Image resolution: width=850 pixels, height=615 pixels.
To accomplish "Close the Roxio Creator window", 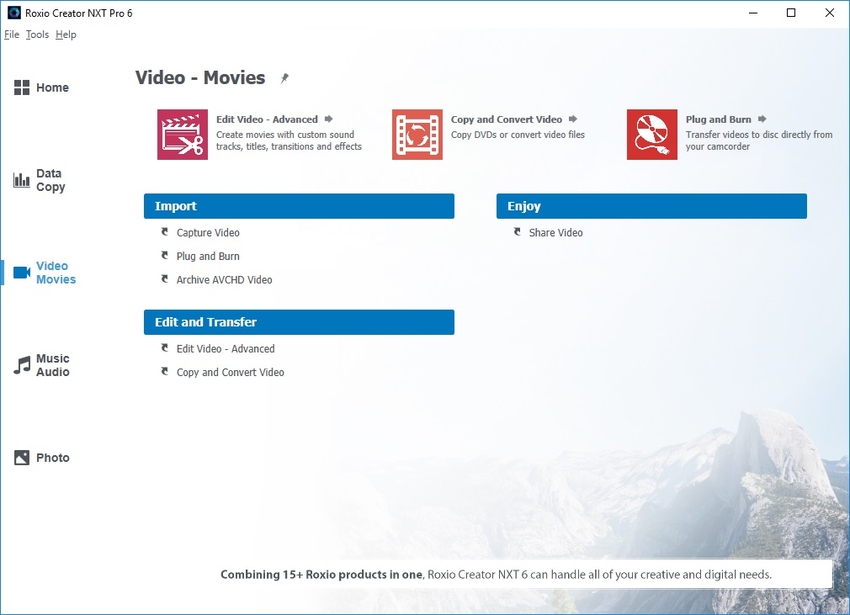I will pyautogui.click(x=829, y=12).
